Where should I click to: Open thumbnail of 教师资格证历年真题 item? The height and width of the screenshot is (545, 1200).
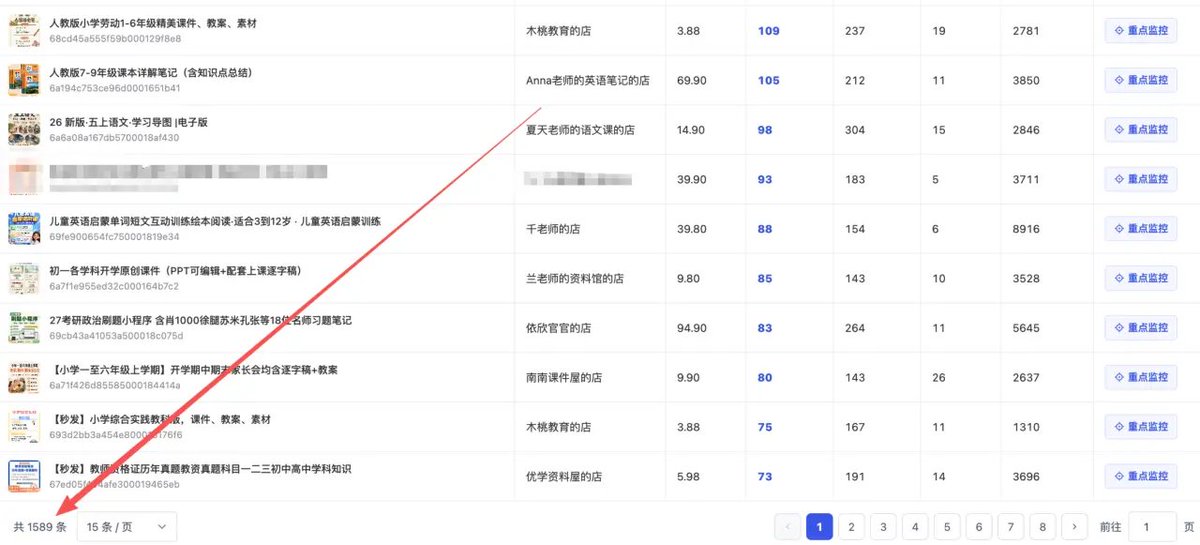24,476
